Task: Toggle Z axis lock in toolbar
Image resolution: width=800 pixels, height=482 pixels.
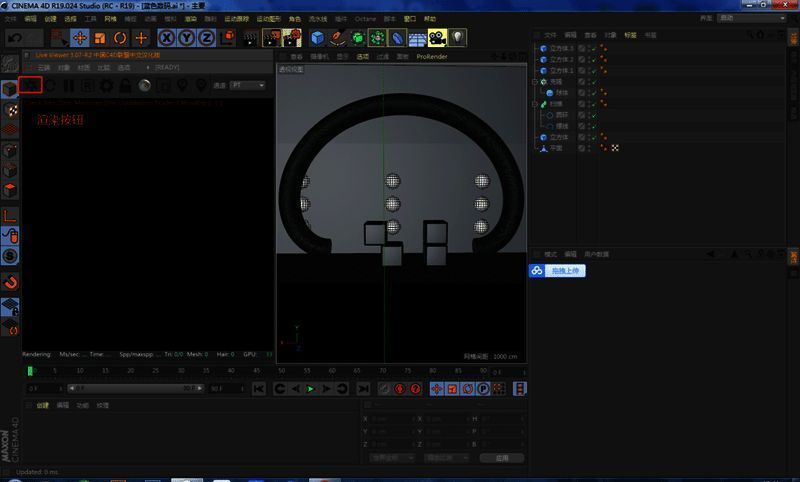Action: click(207, 38)
